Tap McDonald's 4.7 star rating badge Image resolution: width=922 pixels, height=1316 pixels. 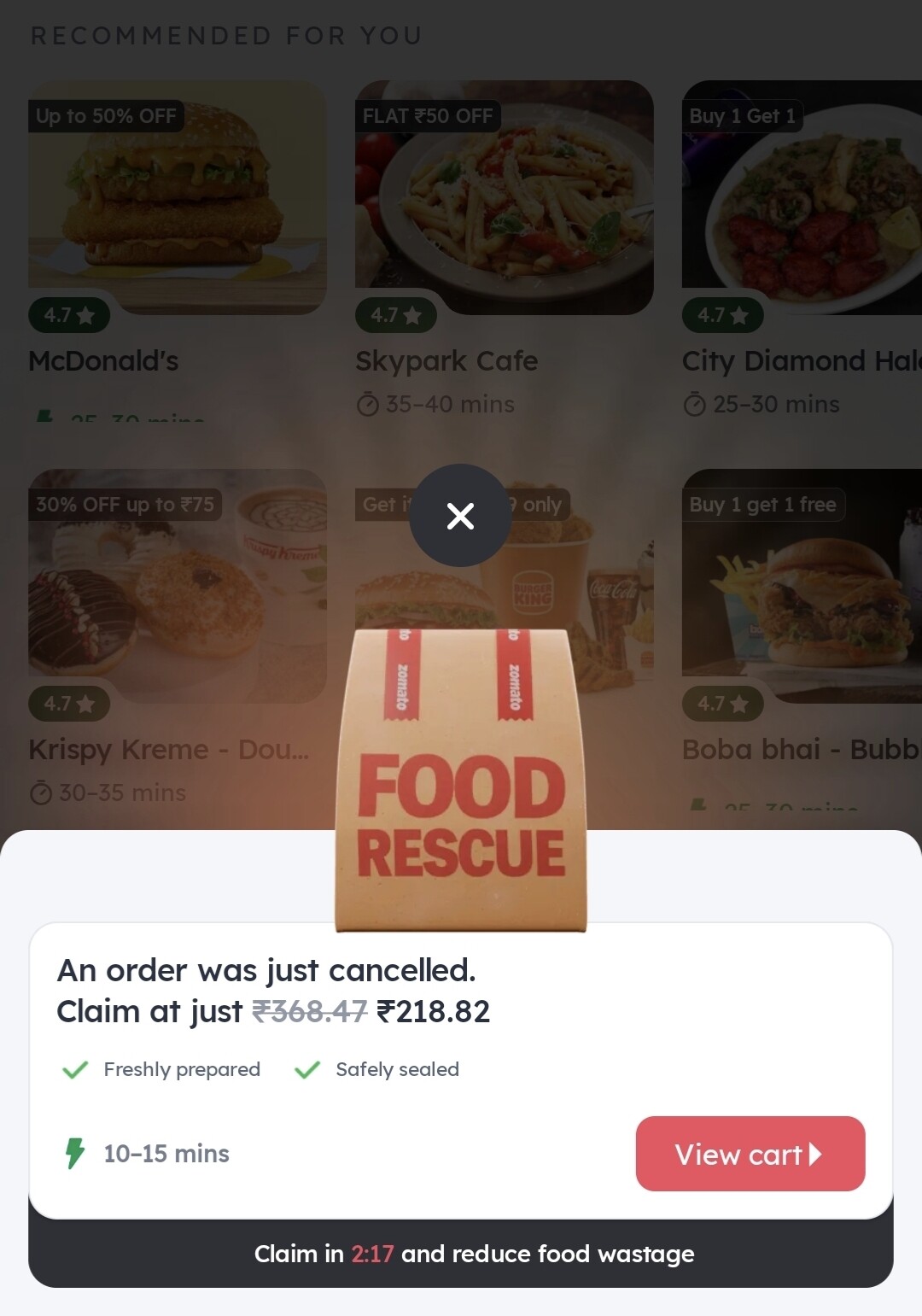pyautogui.click(x=69, y=315)
